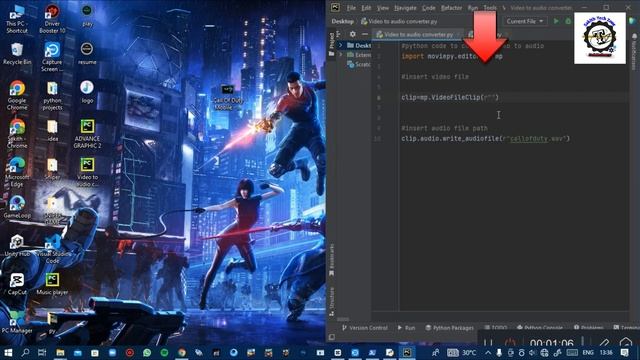Open ENG language indicator in taskbar

pos(588,352)
